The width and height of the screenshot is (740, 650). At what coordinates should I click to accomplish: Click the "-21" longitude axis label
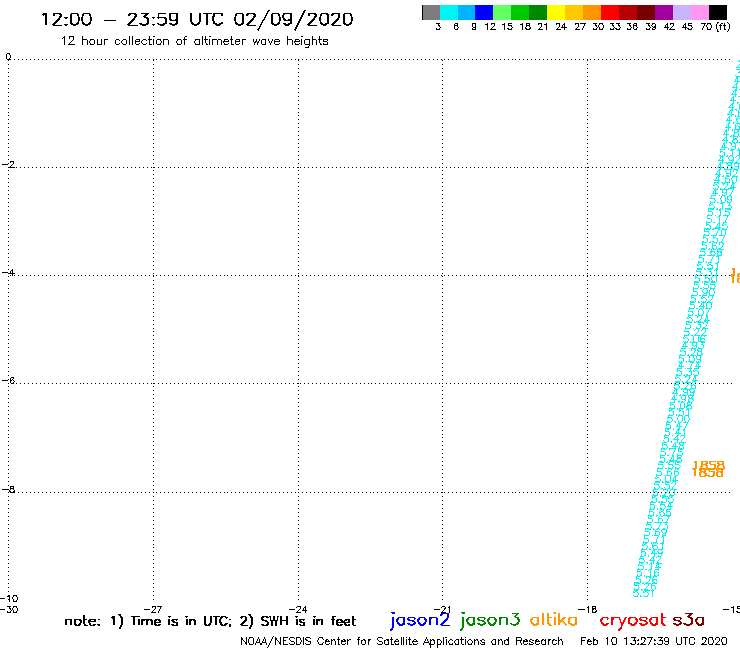[443, 609]
